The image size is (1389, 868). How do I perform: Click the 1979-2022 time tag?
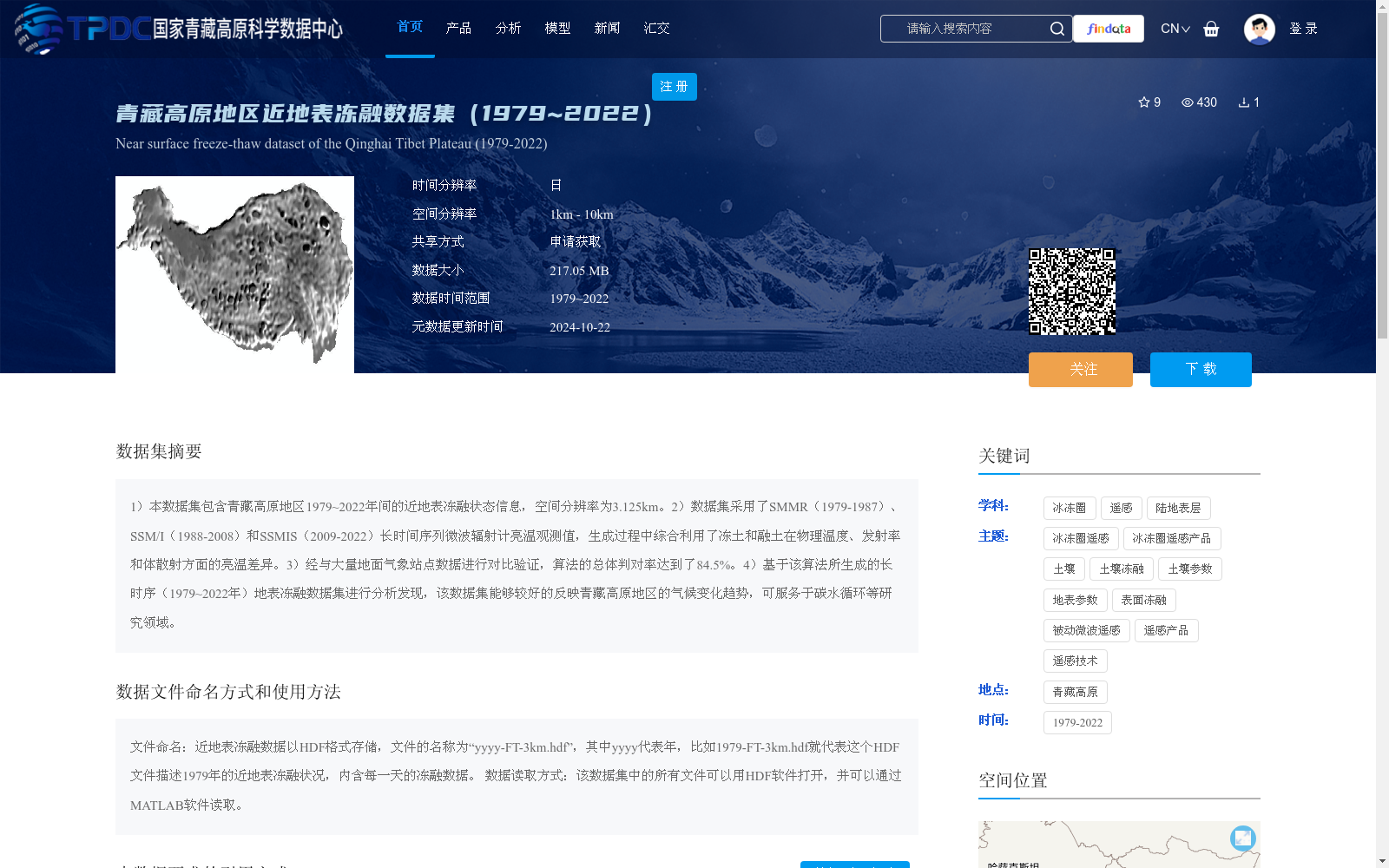pyautogui.click(x=1077, y=722)
